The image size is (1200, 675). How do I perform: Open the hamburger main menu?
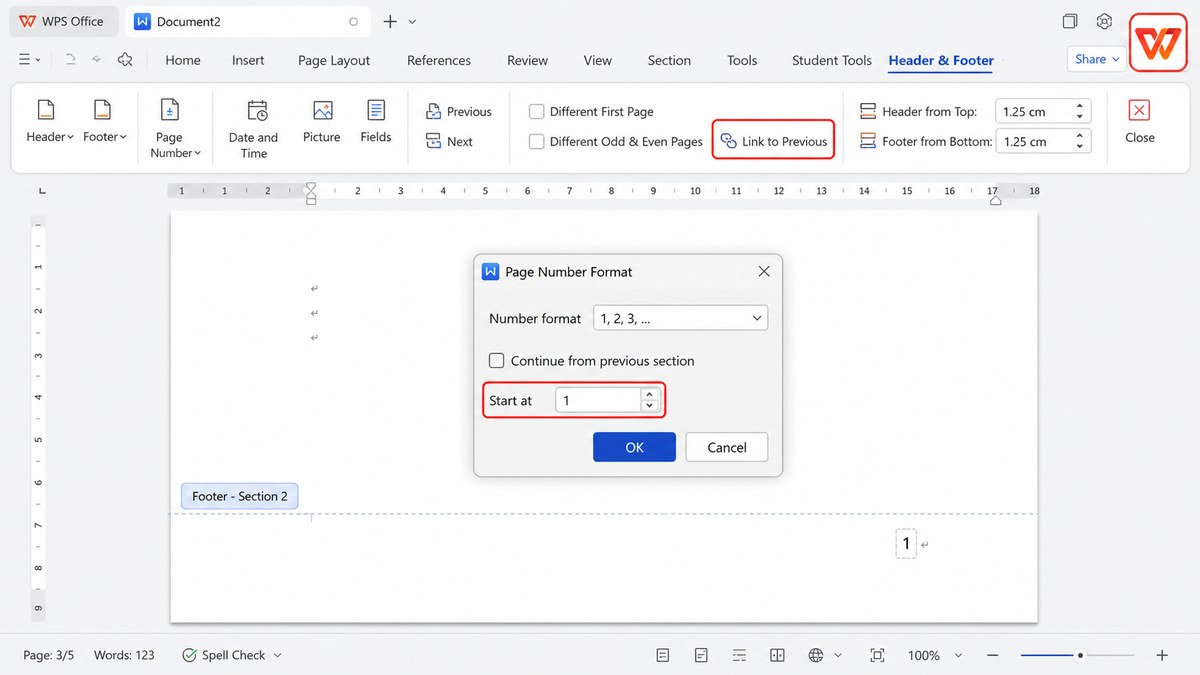30,60
